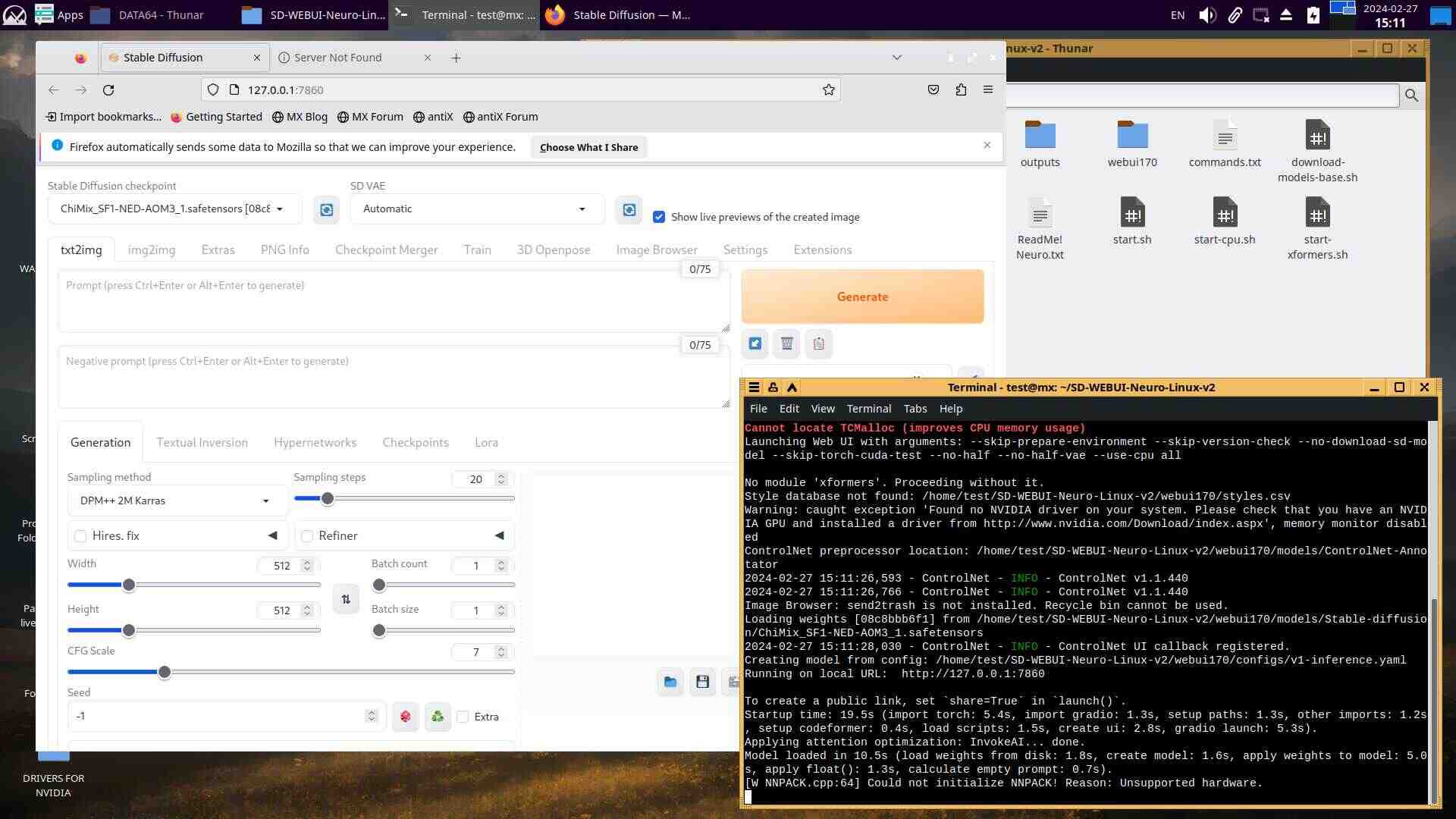Viewport: 1456px width, 819px height.
Task: Click the save image floppy disk icon
Action: 702,682
